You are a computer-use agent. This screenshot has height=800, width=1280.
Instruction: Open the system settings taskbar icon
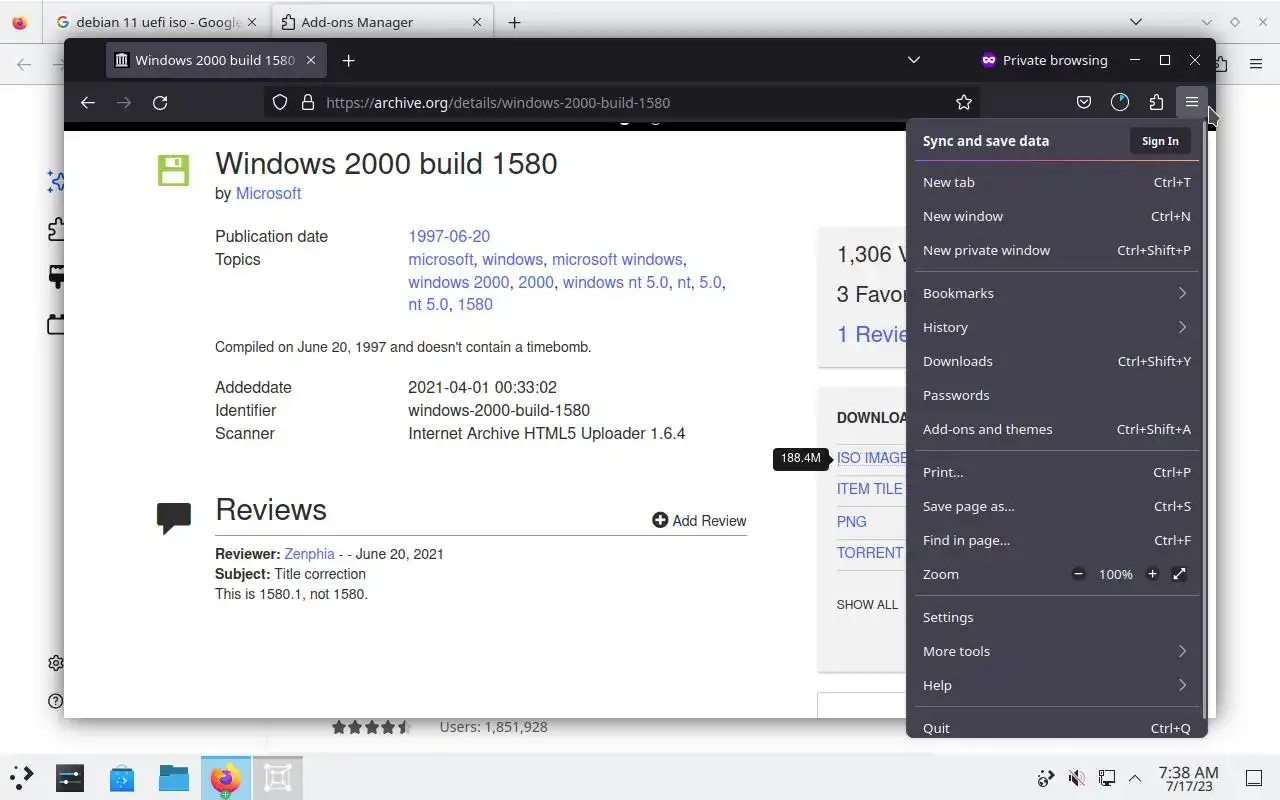70,777
